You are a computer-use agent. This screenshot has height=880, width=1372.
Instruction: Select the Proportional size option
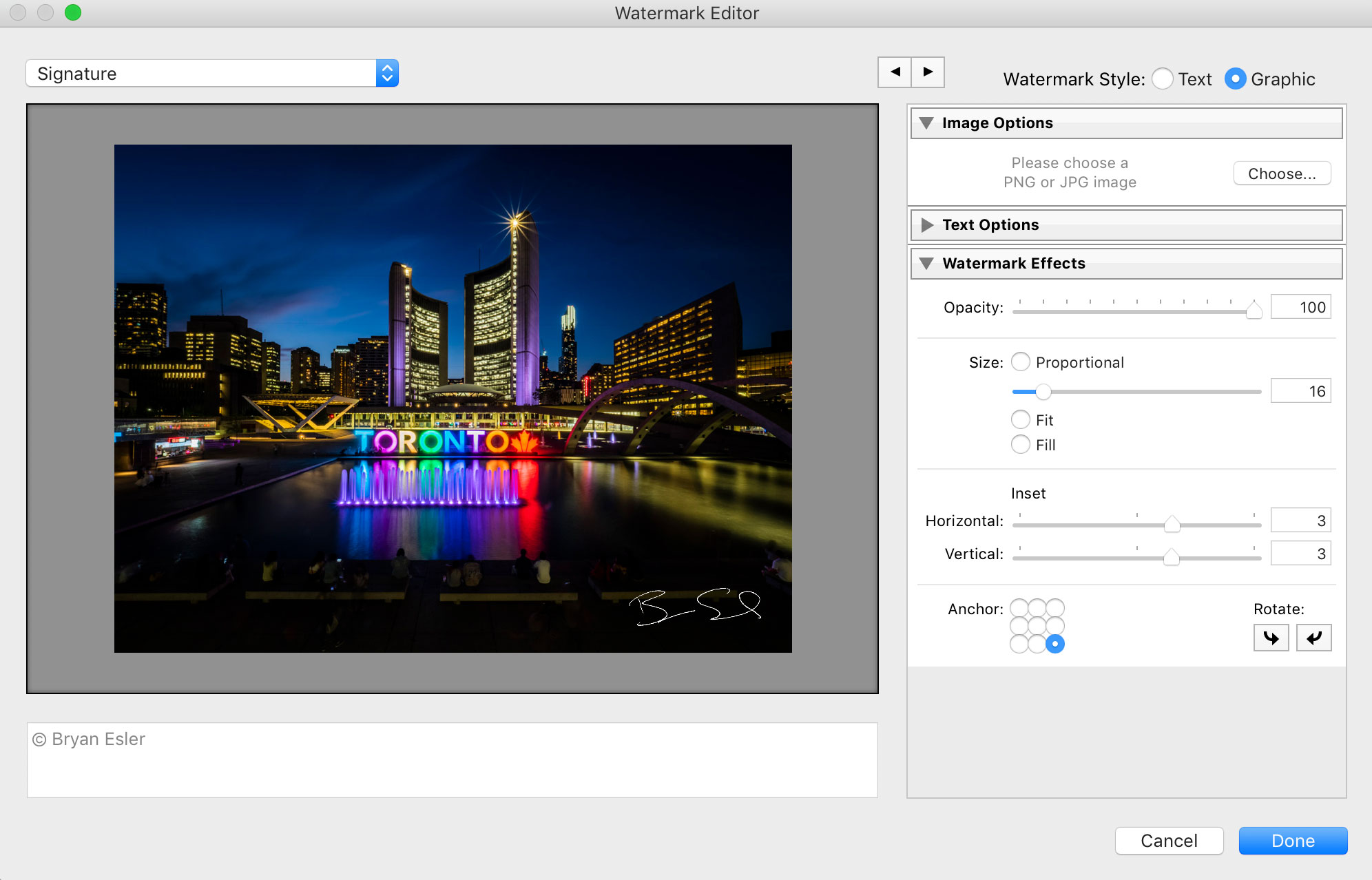pos(1021,362)
